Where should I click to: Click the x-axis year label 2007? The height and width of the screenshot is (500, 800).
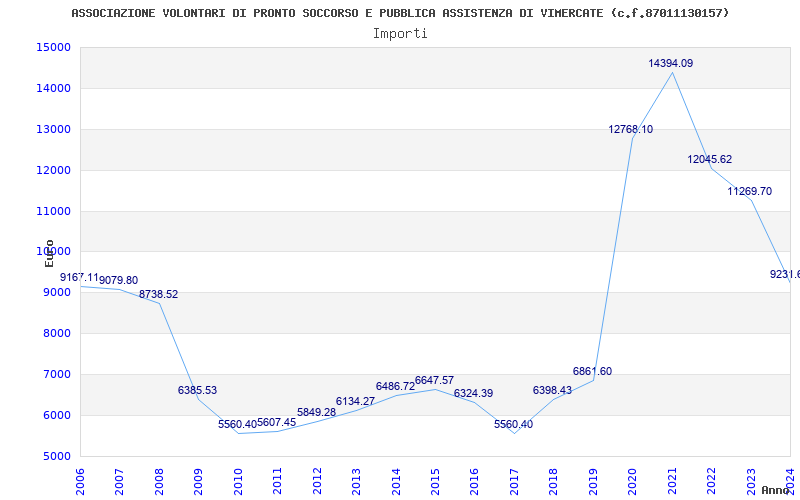pos(119,481)
